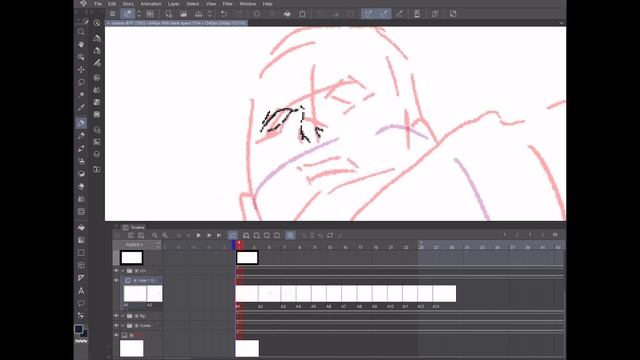Select the Balloon tool

(81, 303)
